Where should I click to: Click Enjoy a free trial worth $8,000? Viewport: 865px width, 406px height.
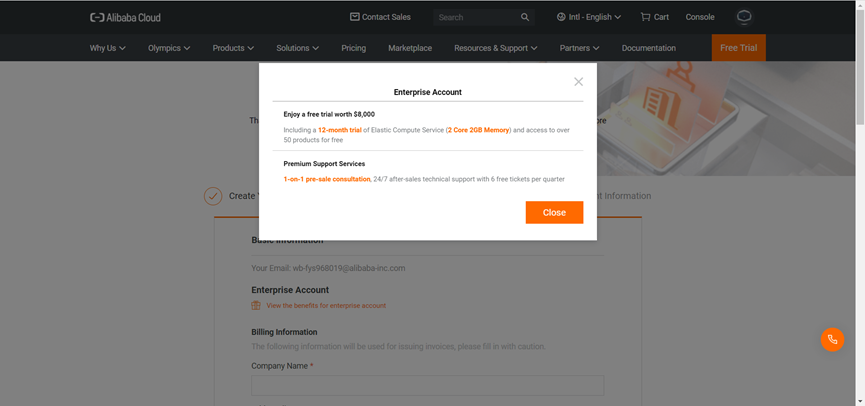click(x=329, y=114)
